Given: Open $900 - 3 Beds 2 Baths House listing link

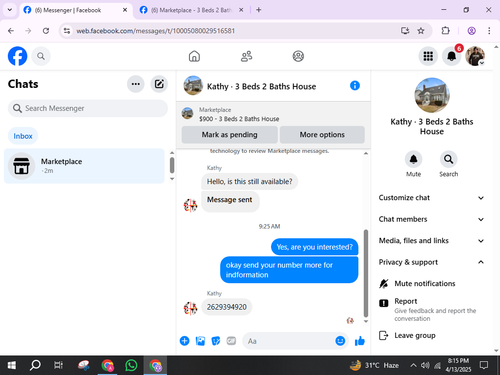Looking at the screenshot, I should tap(239, 119).
